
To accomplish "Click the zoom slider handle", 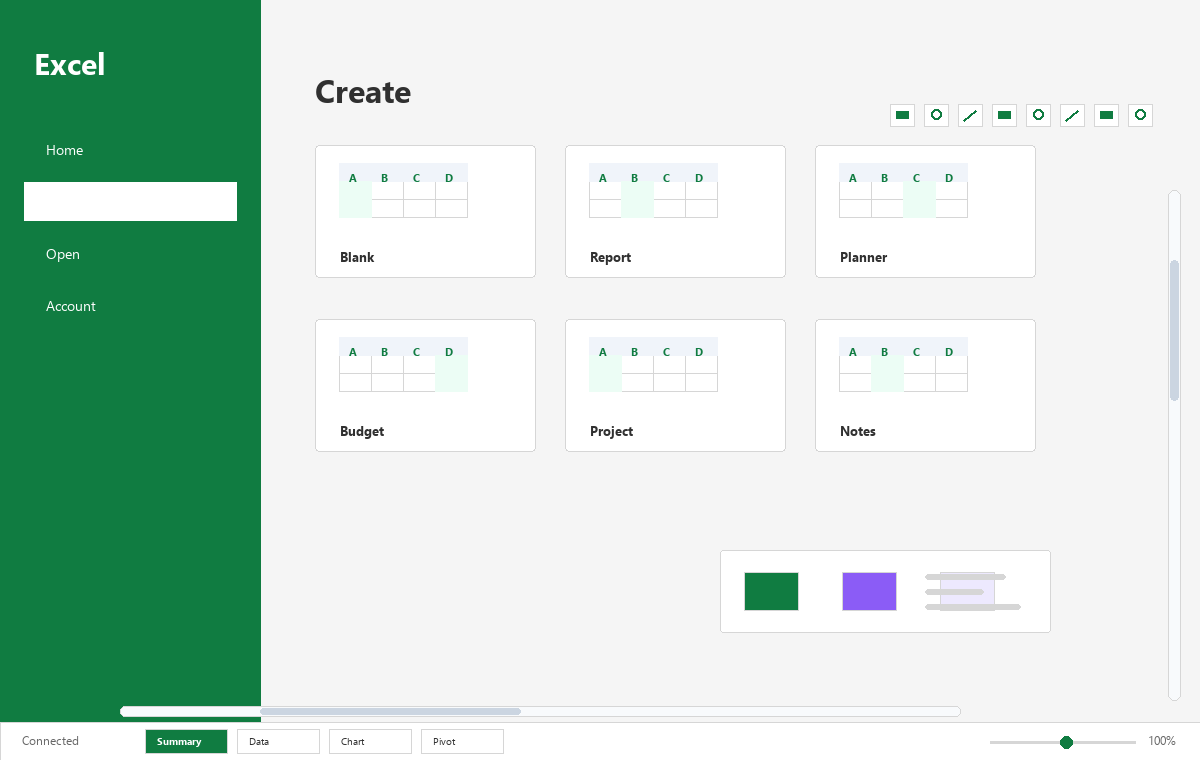I will (x=1066, y=742).
